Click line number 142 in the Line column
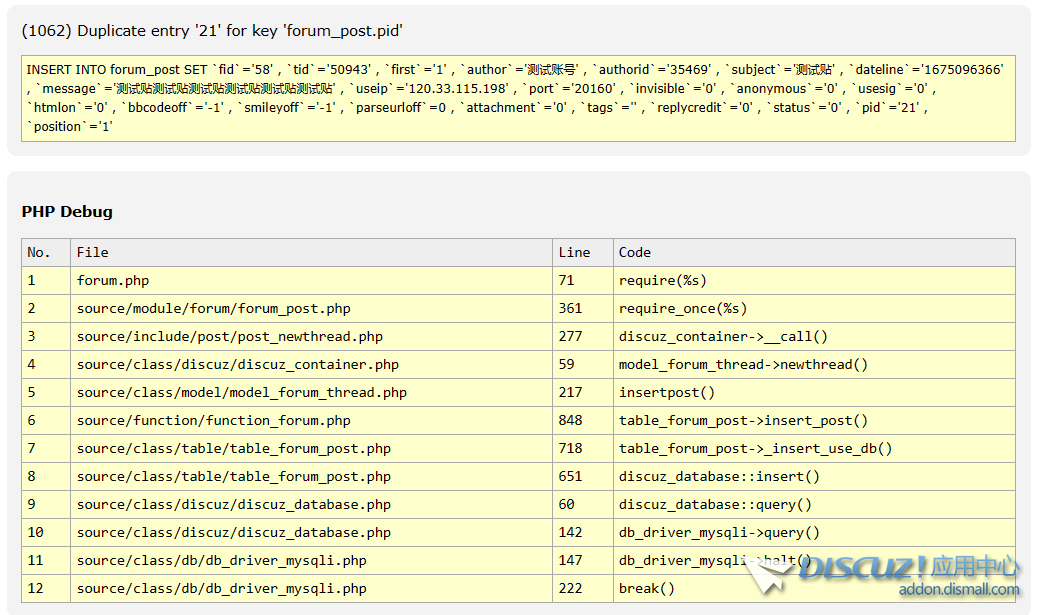Image resolution: width=1038 pixels, height=615 pixels. tap(570, 533)
